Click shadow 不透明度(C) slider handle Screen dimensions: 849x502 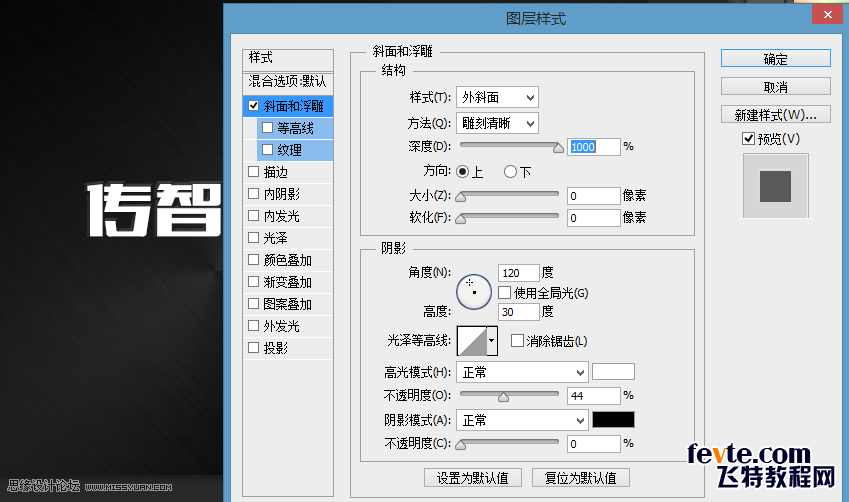[461, 445]
